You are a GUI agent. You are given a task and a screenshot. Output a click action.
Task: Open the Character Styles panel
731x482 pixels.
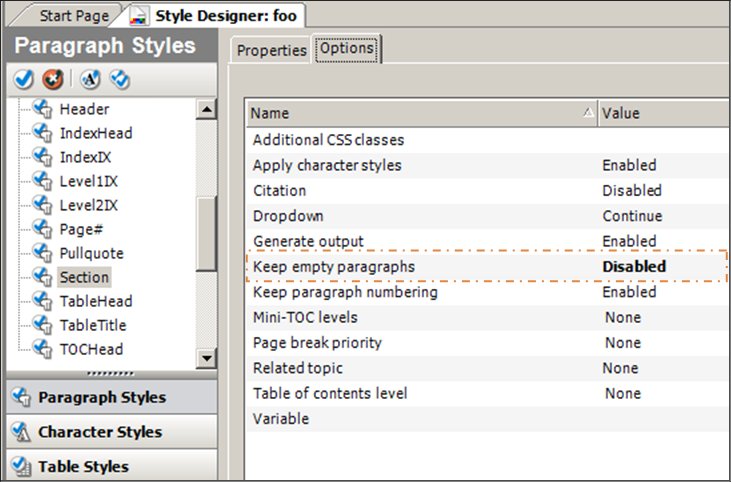(x=100, y=433)
